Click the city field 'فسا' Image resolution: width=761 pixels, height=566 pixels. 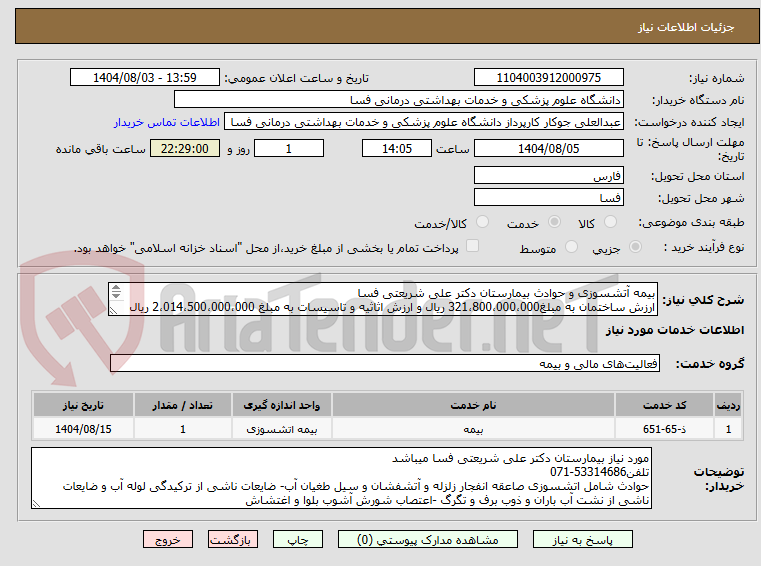tap(548, 198)
